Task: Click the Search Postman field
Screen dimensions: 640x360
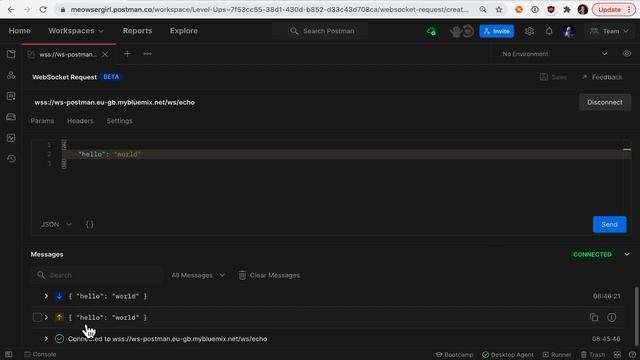Action: tap(320, 31)
